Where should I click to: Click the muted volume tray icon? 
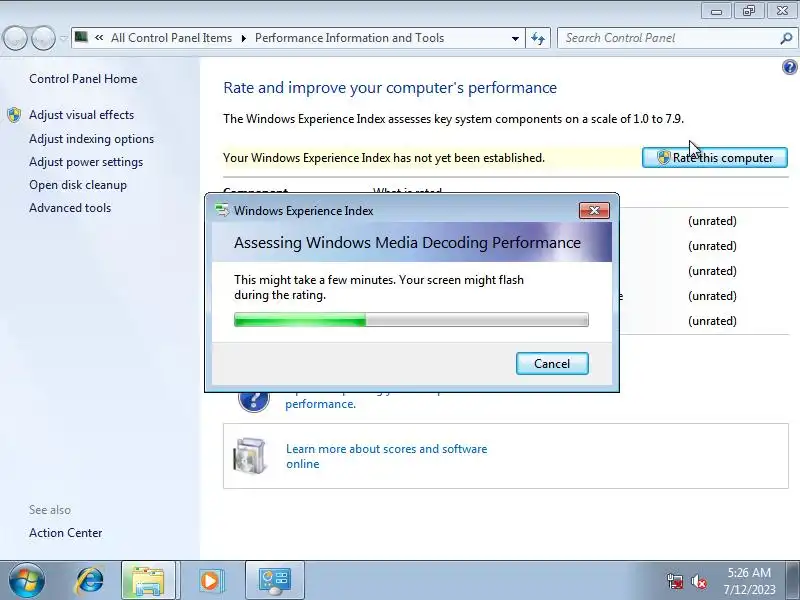click(698, 581)
